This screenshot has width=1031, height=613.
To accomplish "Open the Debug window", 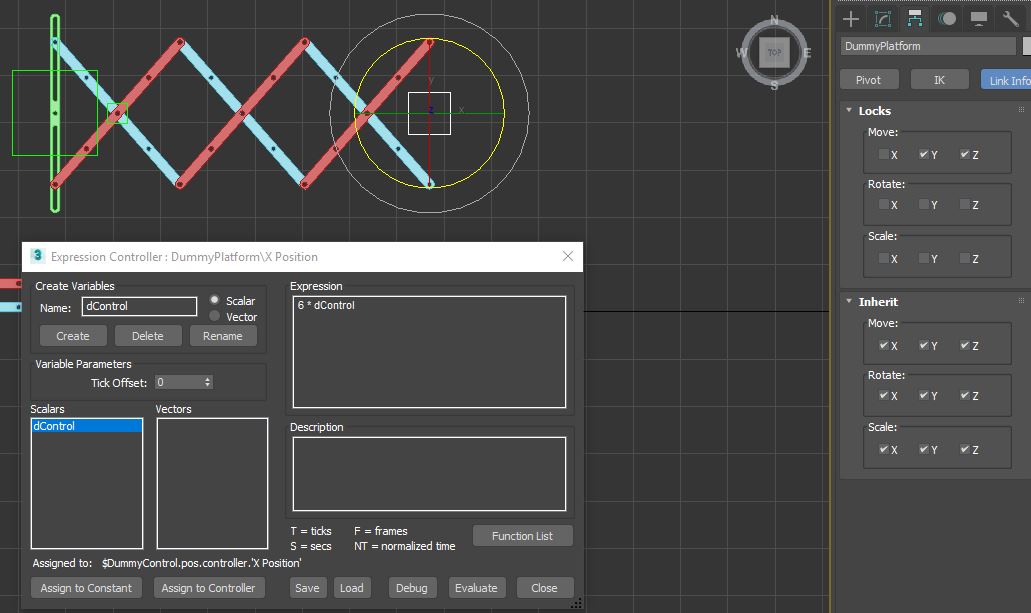I will pyautogui.click(x=412, y=587).
